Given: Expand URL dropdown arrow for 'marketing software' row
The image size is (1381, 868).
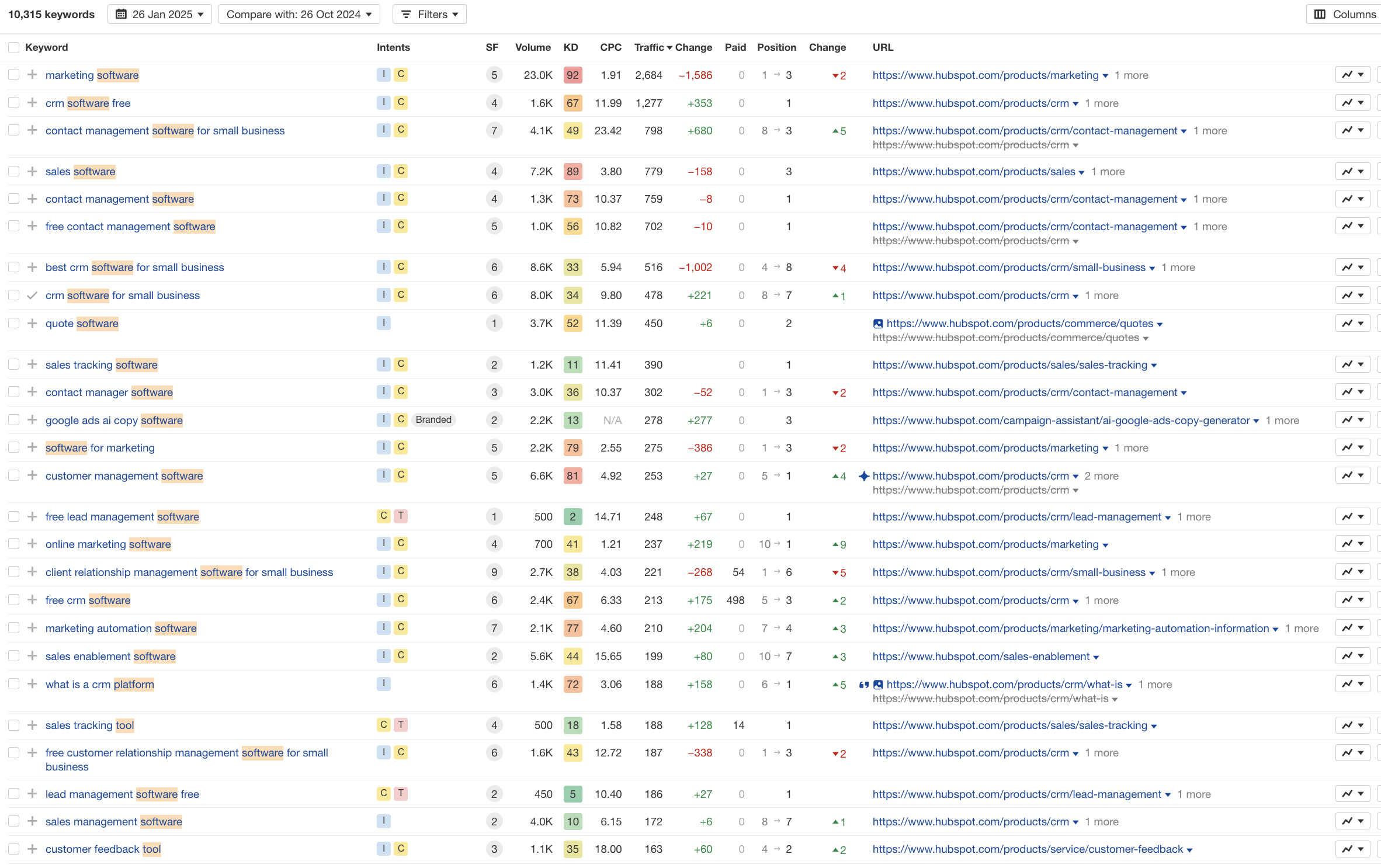Looking at the screenshot, I should (1105, 76).
